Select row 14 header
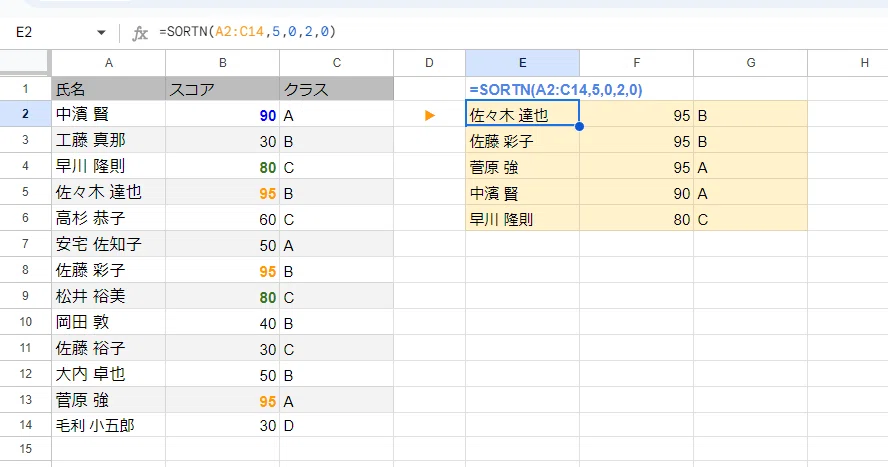Screen dimensions: 888x467 pos(25,425)
